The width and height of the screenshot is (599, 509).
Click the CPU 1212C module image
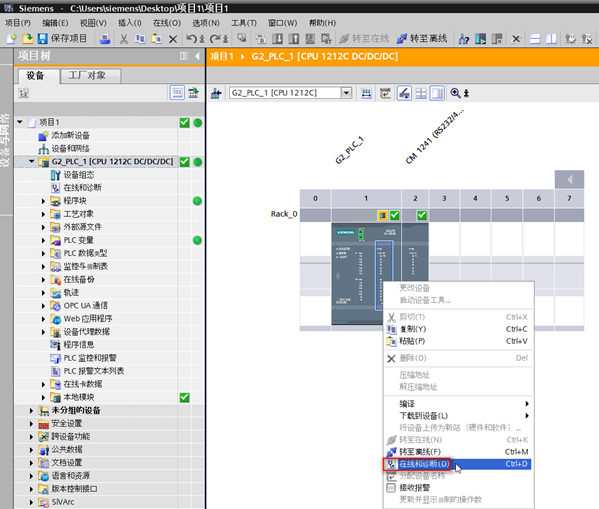tap(366, 274)
